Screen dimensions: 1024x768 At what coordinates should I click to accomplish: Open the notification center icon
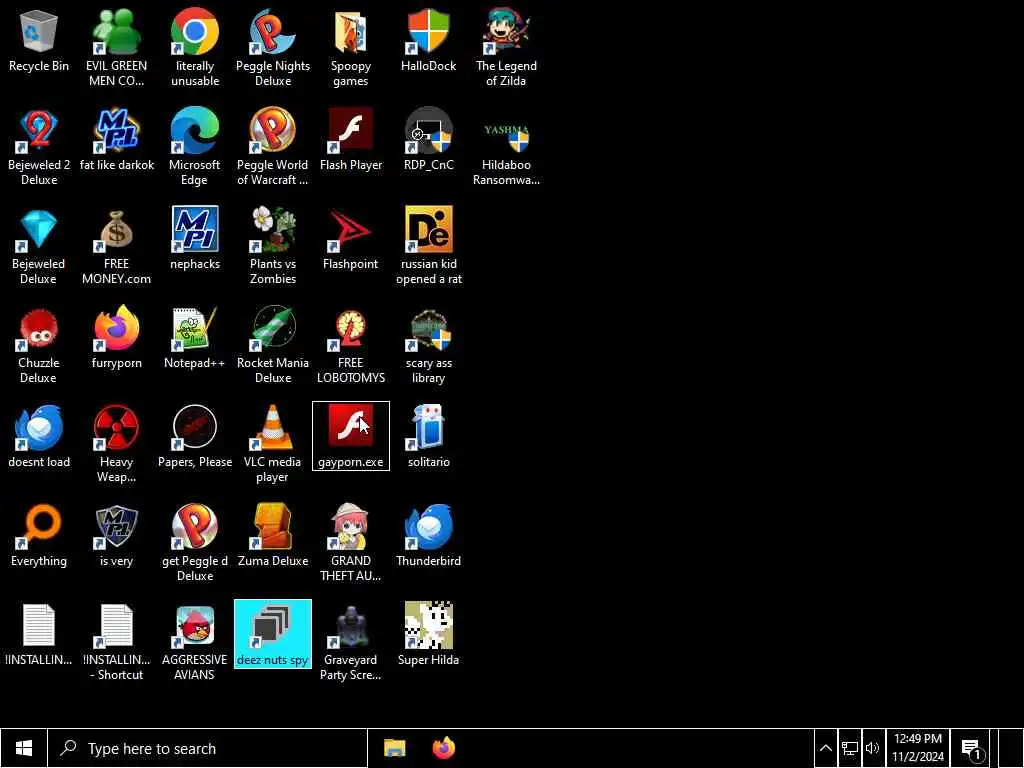pos(972,748)
